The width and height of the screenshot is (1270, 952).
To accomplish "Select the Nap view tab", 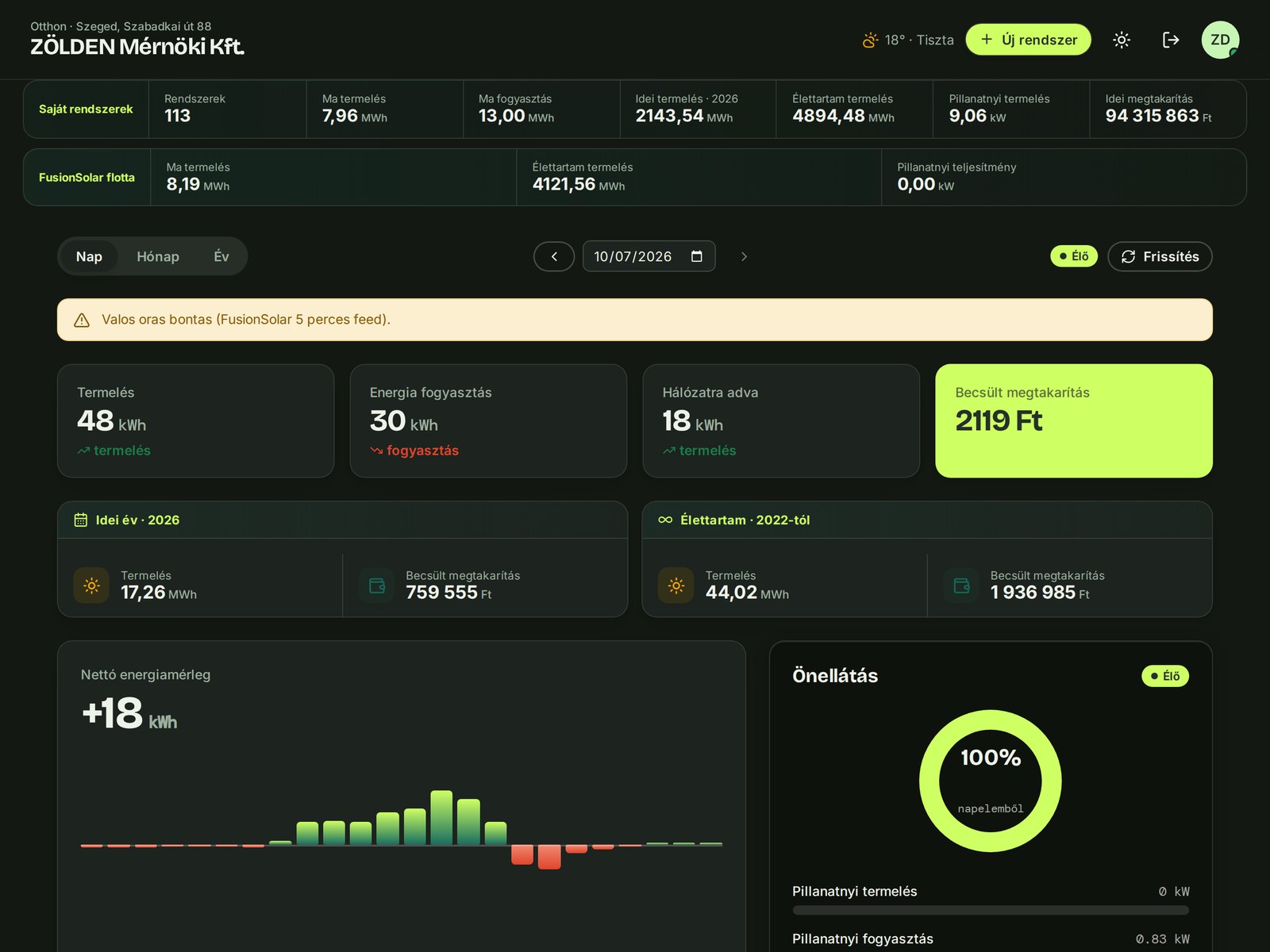I will pyautogui.click(x=89, y=256).
